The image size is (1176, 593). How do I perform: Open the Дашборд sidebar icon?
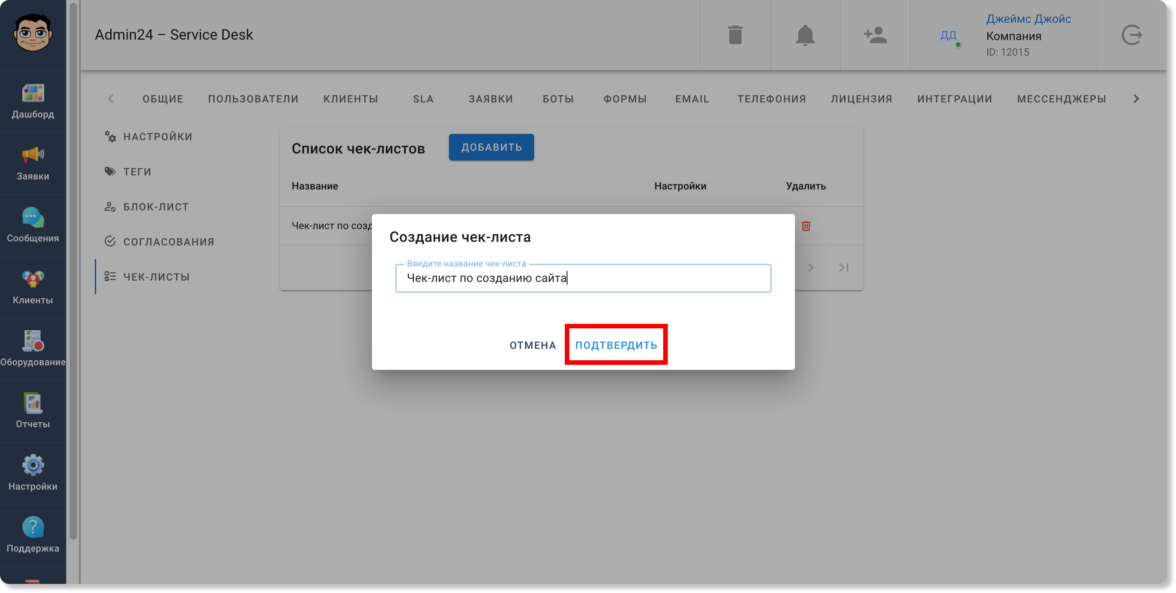[33, 100]
